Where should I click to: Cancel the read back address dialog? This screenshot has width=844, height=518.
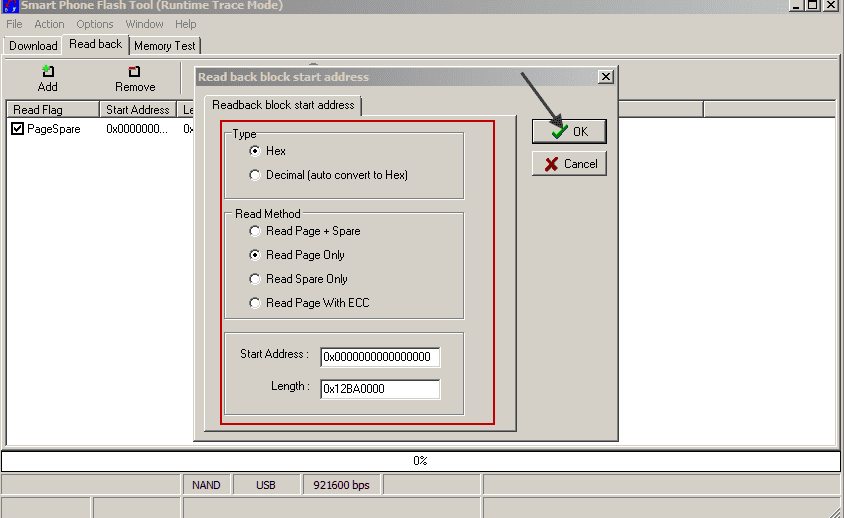pos(569,164)
